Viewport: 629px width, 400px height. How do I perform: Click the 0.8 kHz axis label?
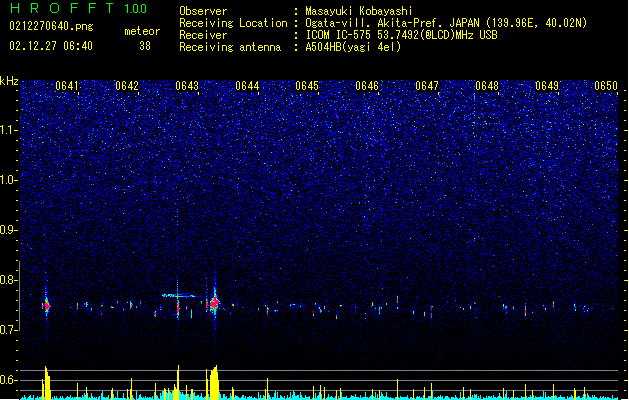point(9,280)
